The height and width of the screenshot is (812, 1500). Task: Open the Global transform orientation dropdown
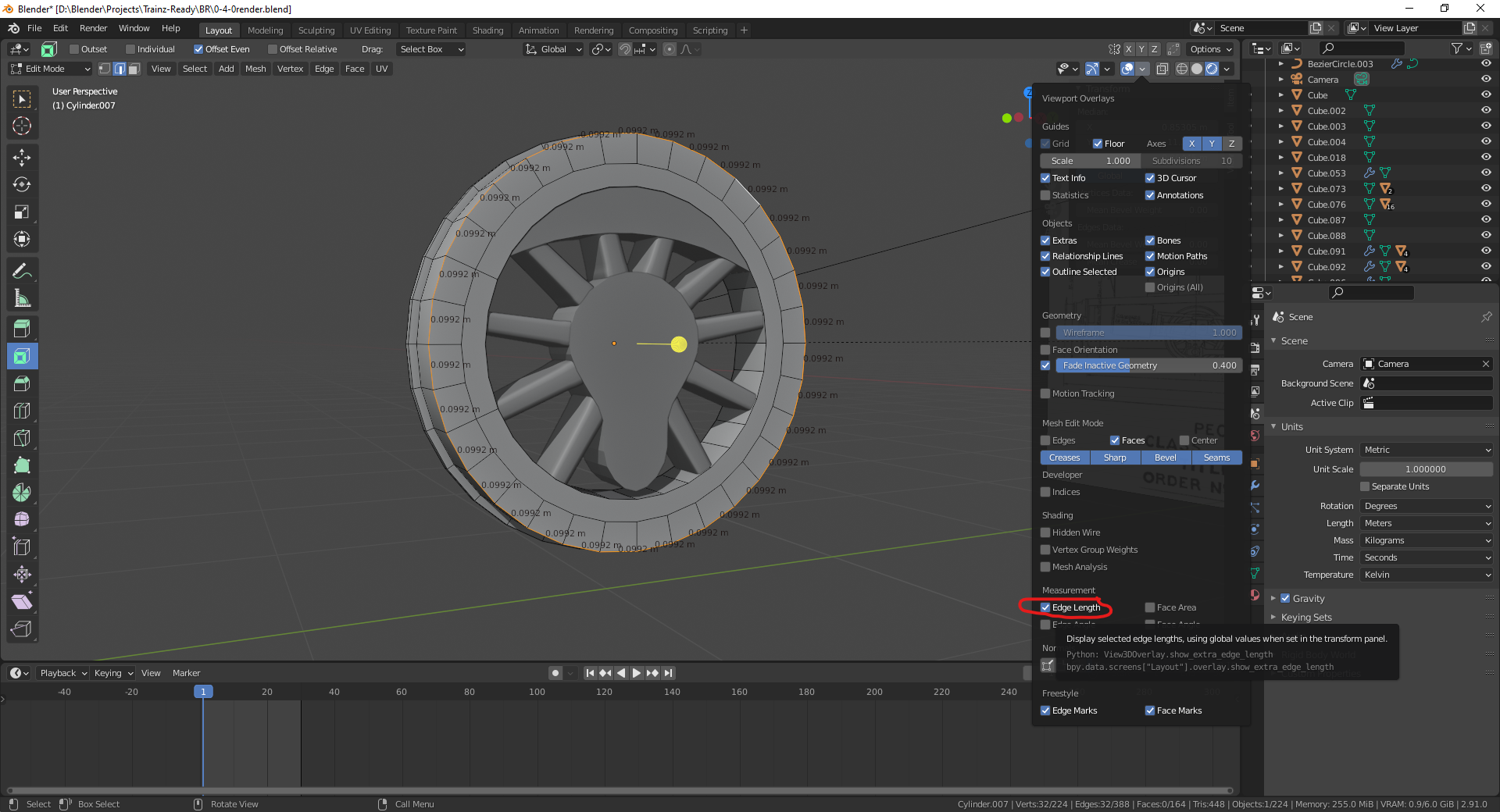[x=554, y=49]
